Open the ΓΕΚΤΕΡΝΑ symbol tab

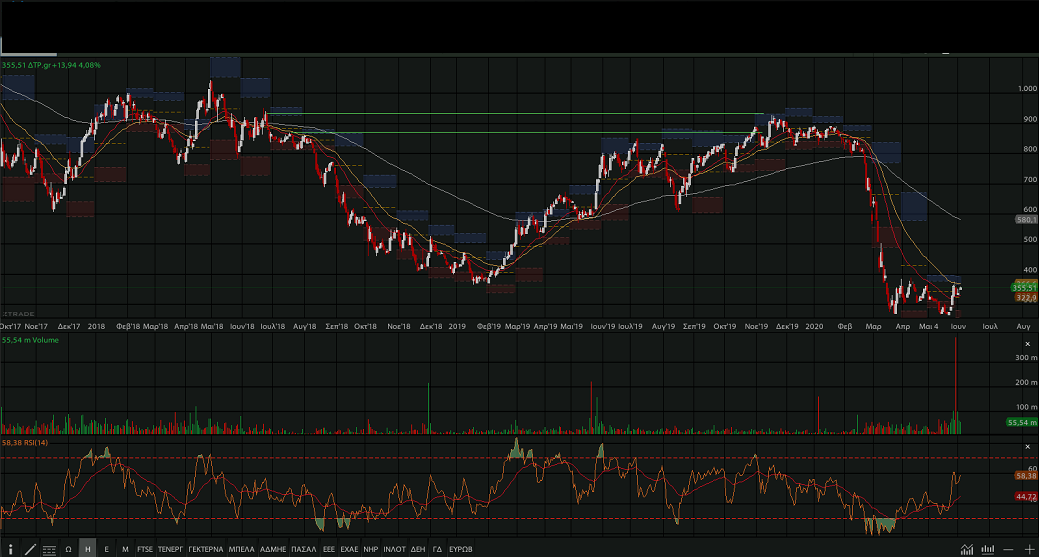[x=206, y=549]
